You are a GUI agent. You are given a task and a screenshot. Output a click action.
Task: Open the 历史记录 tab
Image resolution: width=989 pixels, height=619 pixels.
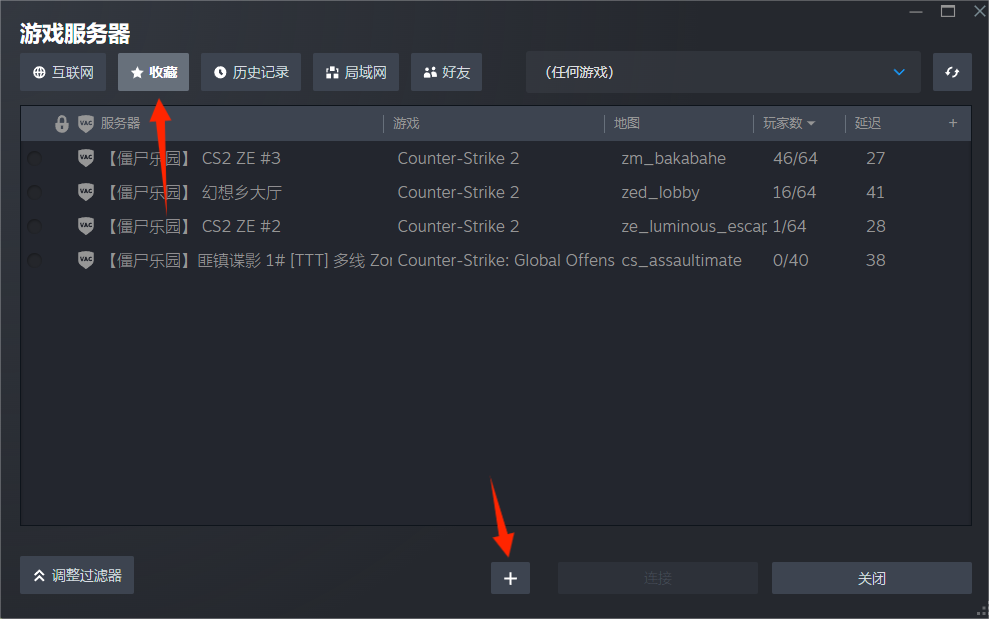point(250,72)
